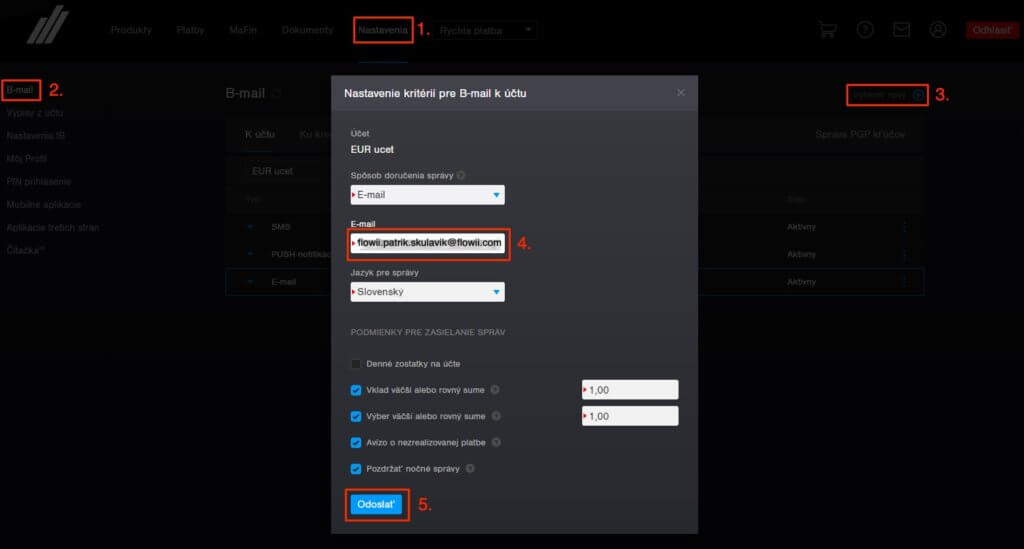The height and width of the screenshot is (549, 1024).
Task: Click the bank logo in the header
Action: [48, 25]
